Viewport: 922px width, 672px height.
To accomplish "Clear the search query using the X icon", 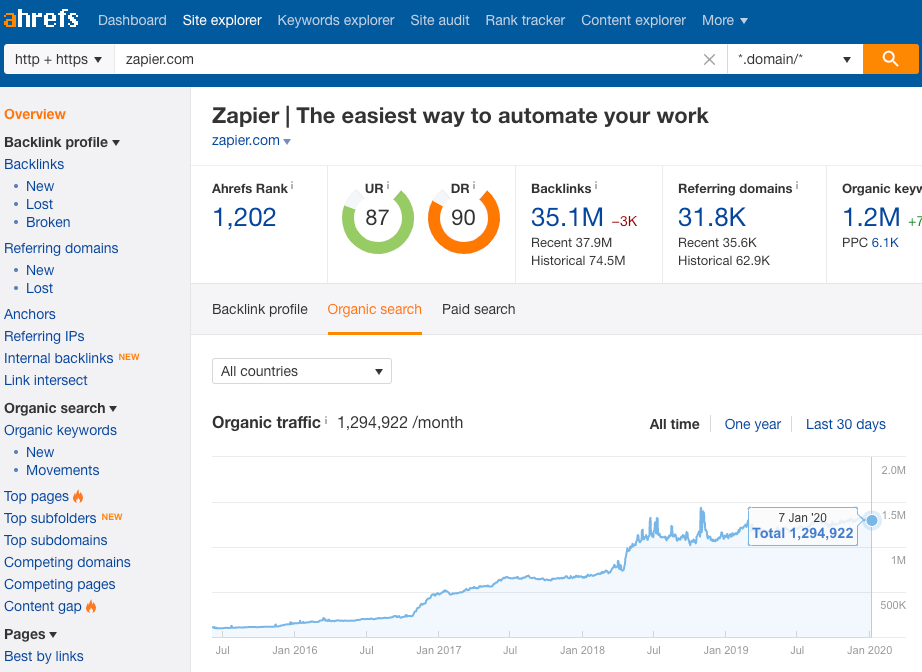I will click(709, 59).
